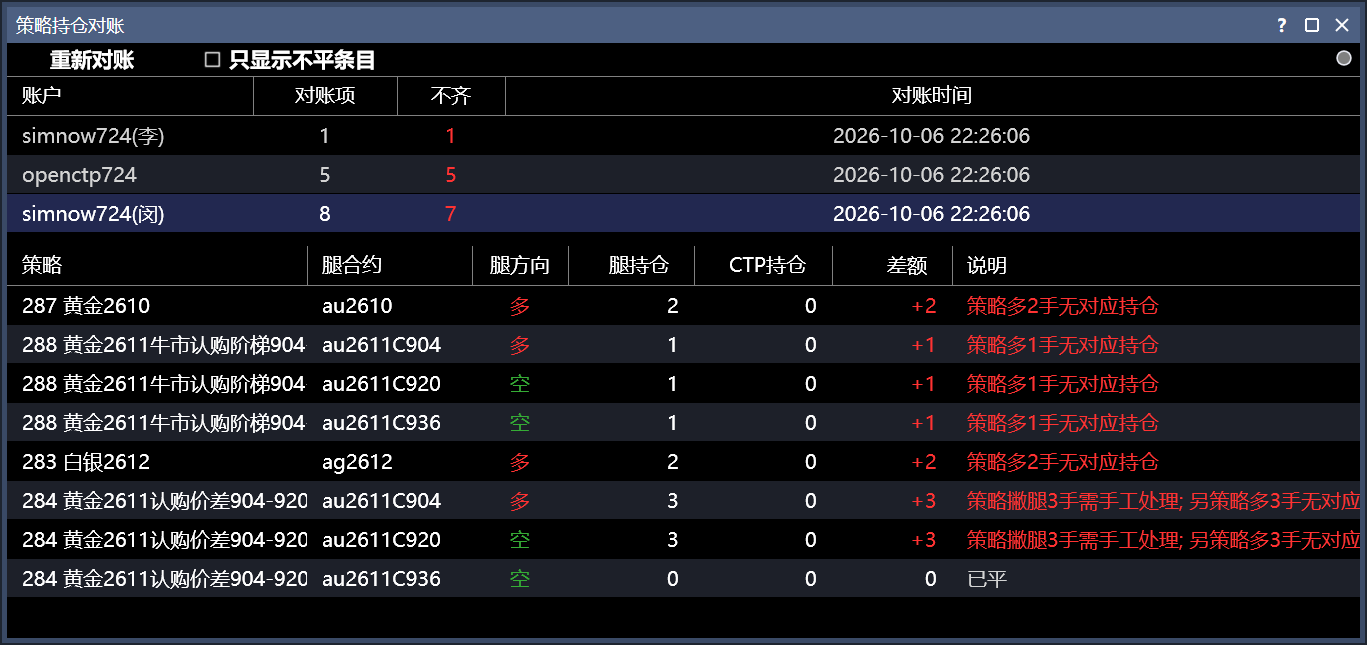Click contract cell au2610
The height and width of the screenshot is (645, 1367).
(357, 306)
